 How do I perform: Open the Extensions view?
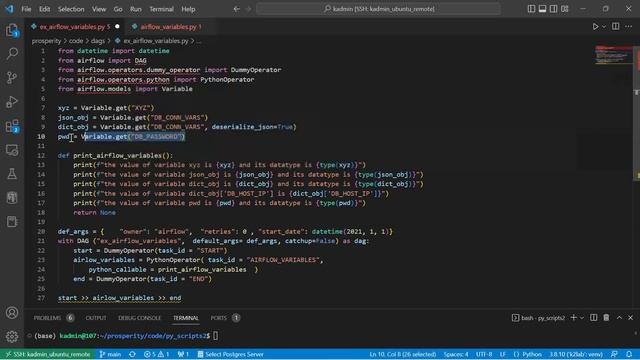point(12,126)
